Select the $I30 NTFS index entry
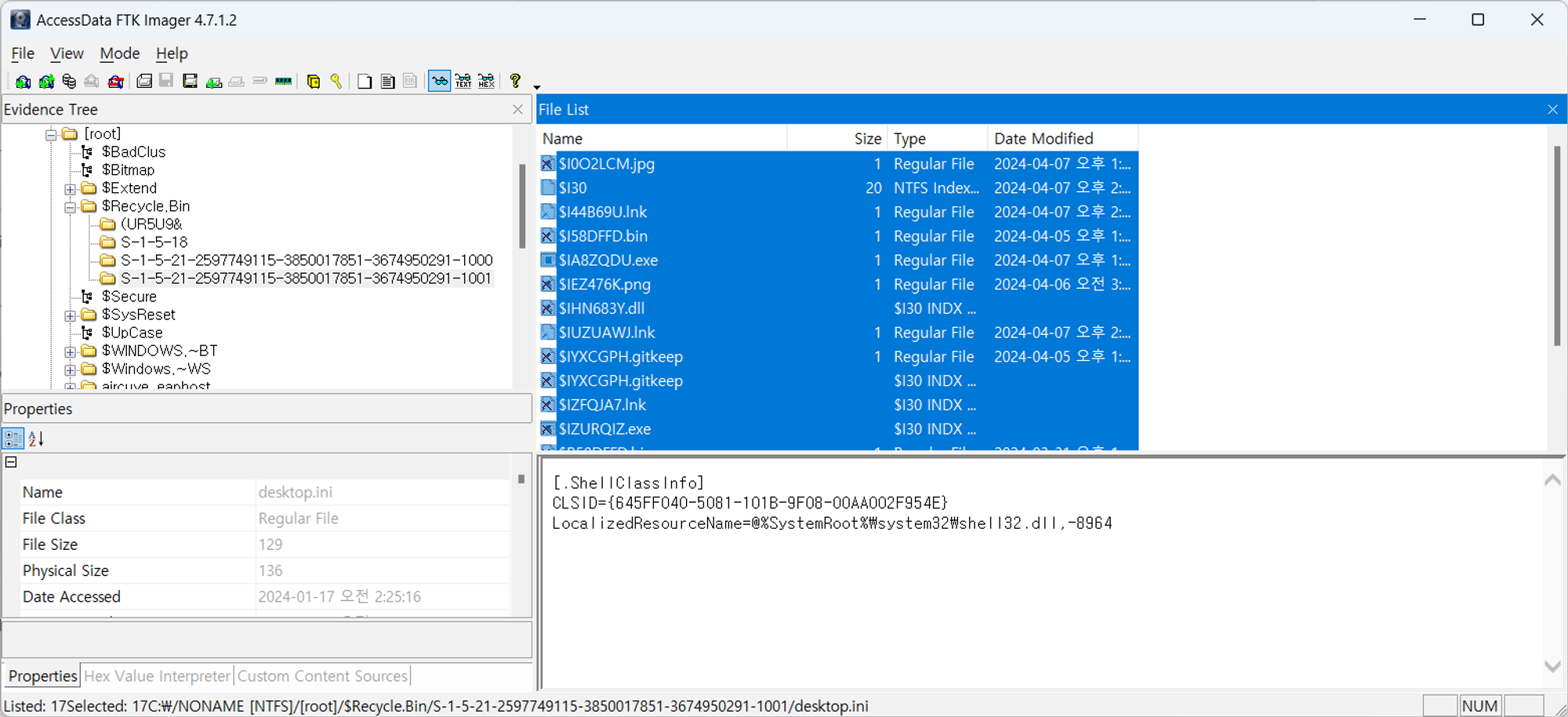This screenshot has width=1568, height=717. tap(572, 187)
